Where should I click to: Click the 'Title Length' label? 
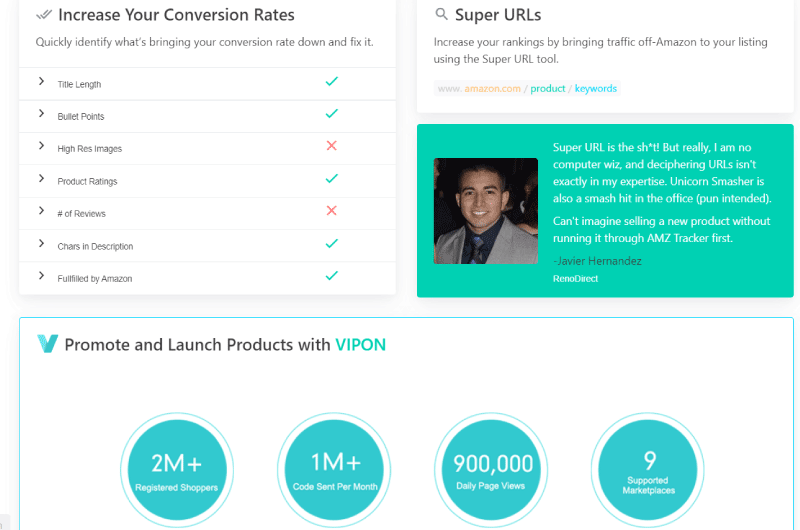[x=79, y=84]
